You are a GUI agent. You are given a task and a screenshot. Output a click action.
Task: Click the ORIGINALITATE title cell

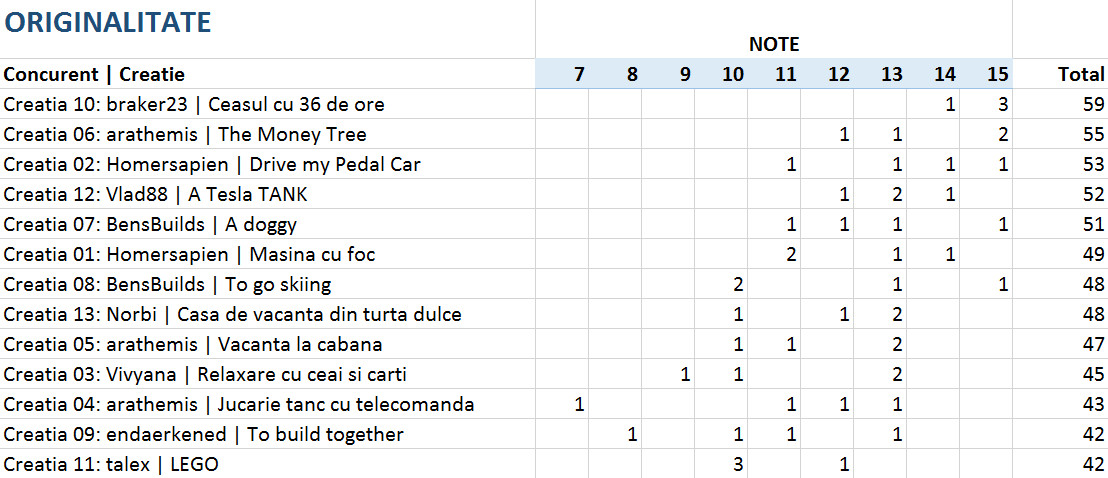(108, 23)
